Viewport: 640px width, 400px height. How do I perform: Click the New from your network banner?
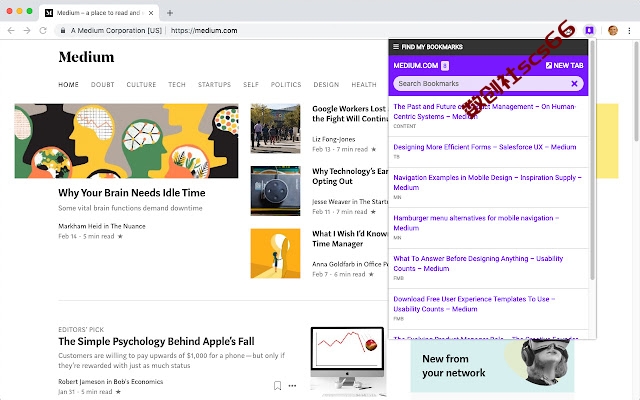[492, 365]
